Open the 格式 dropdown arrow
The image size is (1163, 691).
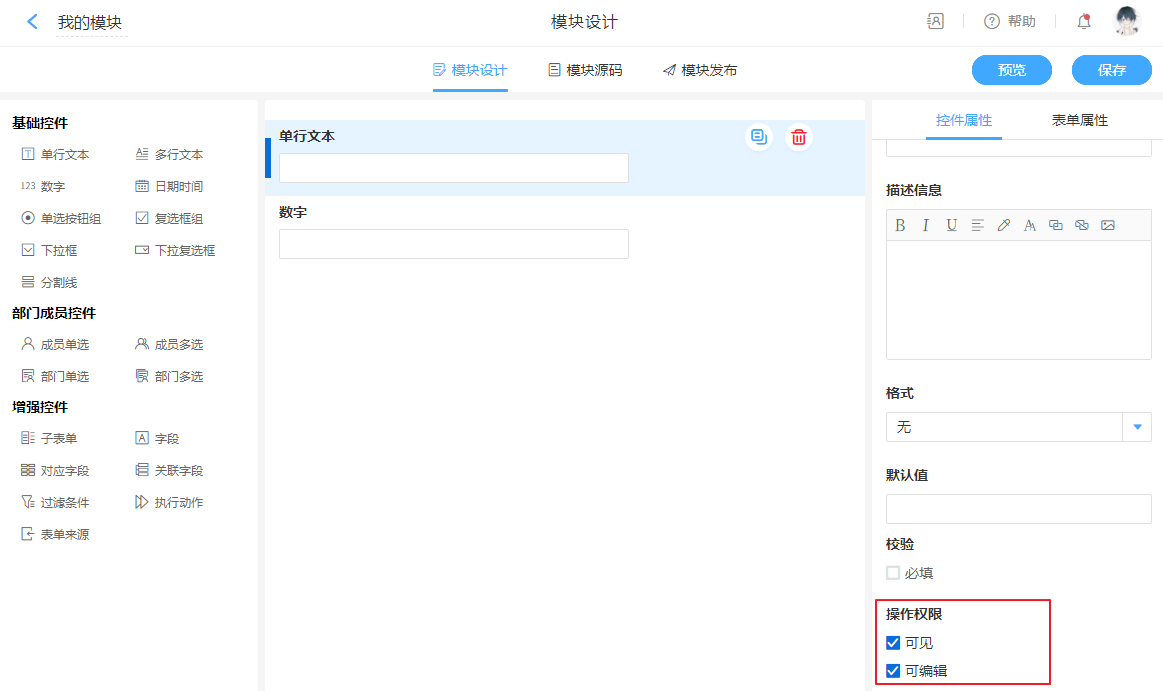(x=1137, y=427)
